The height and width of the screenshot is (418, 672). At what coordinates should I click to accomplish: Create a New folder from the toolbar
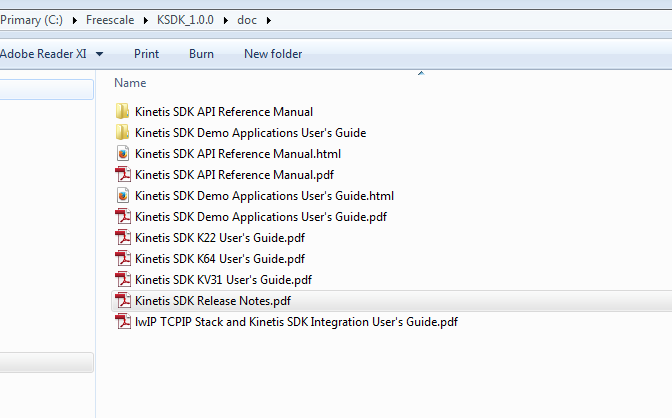[273, 54]
